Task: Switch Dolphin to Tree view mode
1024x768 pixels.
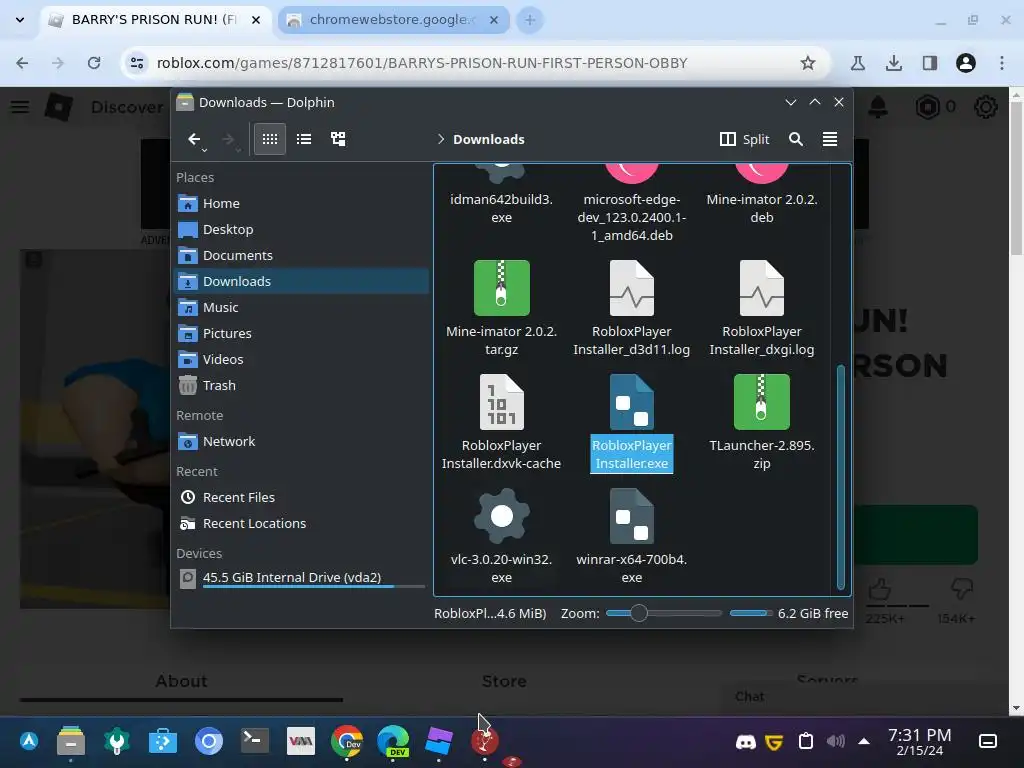Action: pos(338,139)
